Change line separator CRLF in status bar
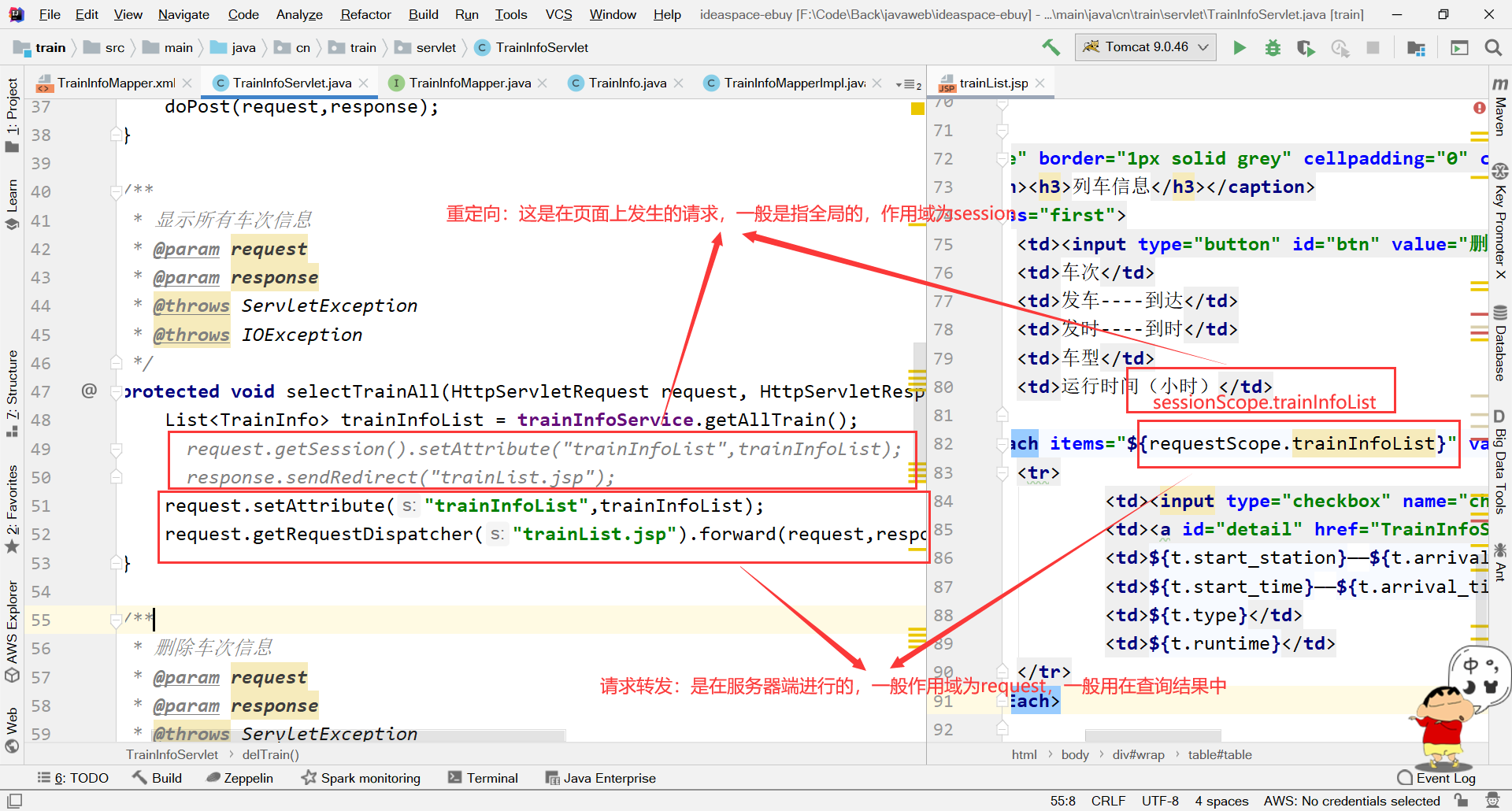 tap(1108, 801)
